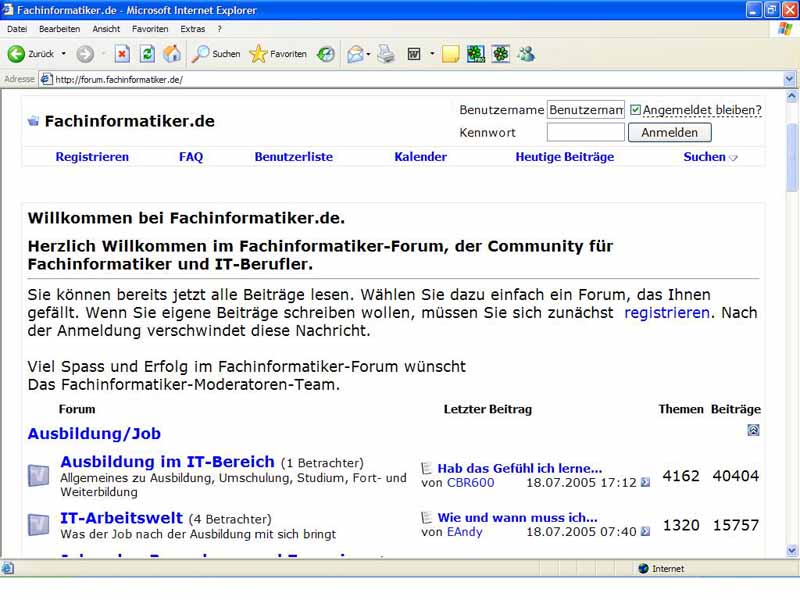Click the scrollbar up arrow
Image resolution: width=800 pixels, height=600 pixels.
point(791,95)
